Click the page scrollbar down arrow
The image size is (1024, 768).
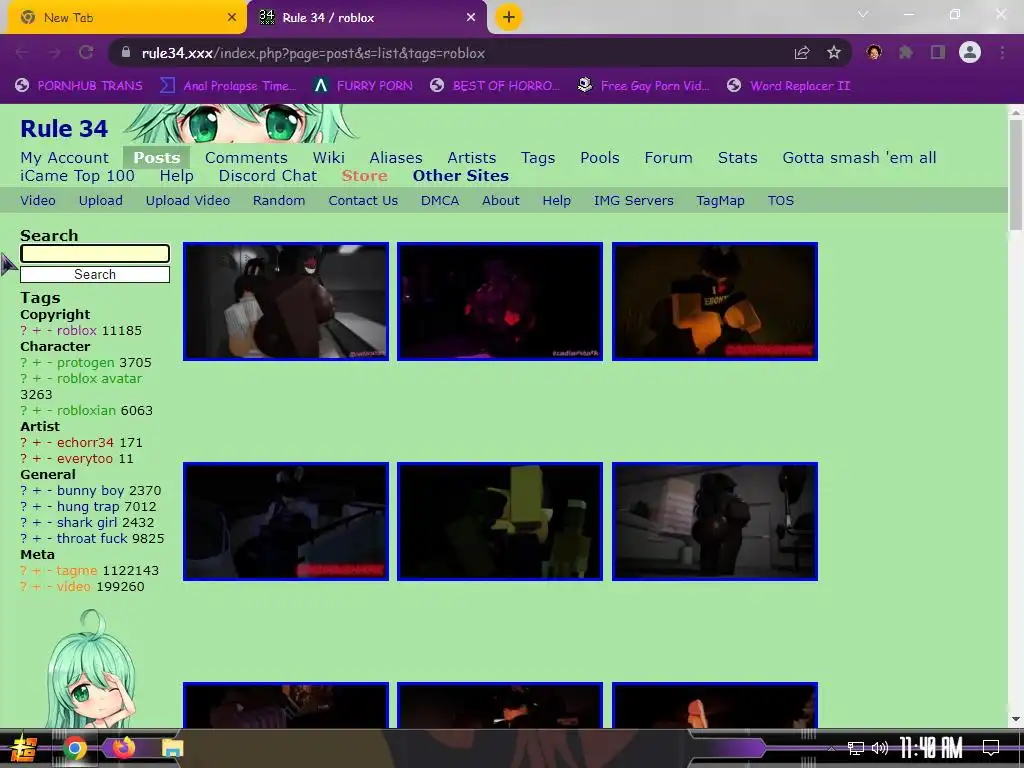click(1016, 719)
